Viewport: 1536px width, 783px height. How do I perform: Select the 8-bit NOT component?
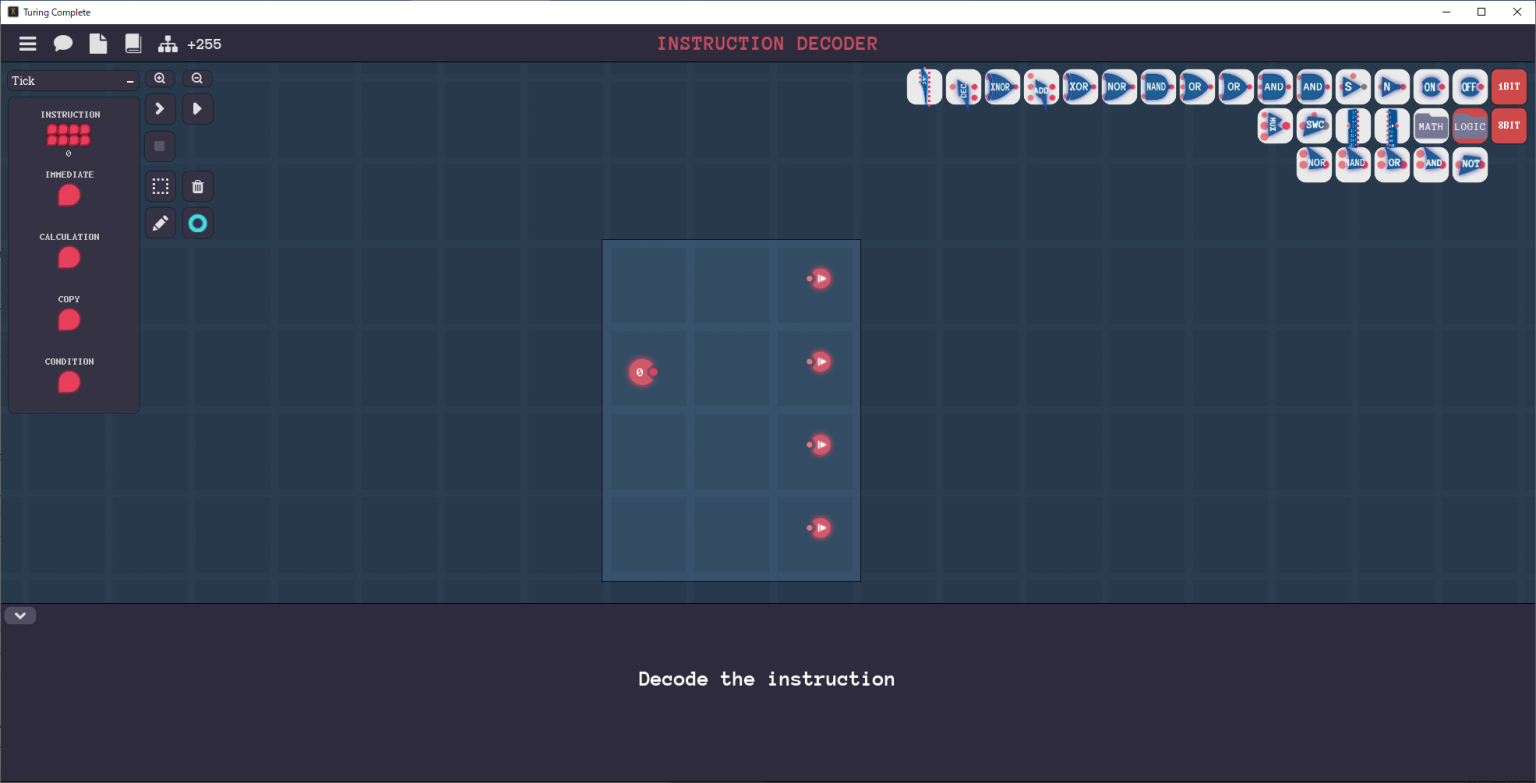[x=1470, y=164]
